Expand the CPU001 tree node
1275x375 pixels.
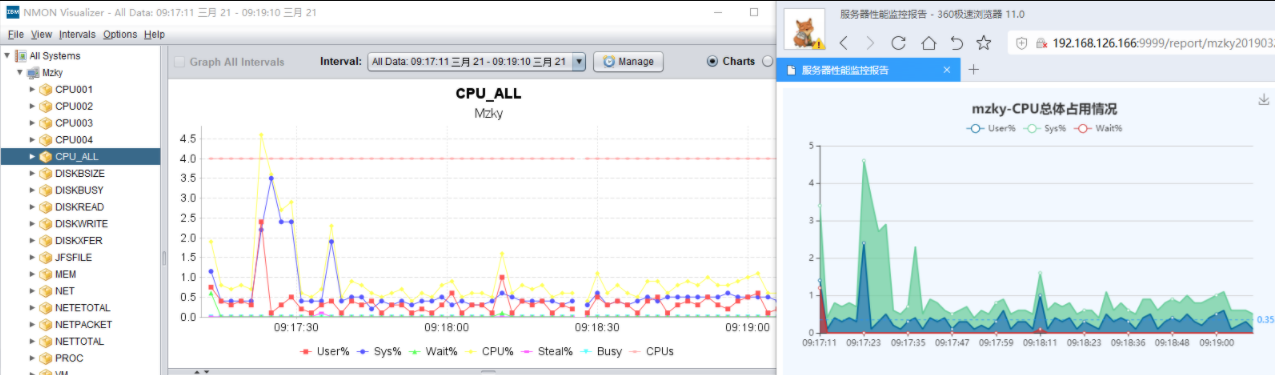click(x=32, y=89)
